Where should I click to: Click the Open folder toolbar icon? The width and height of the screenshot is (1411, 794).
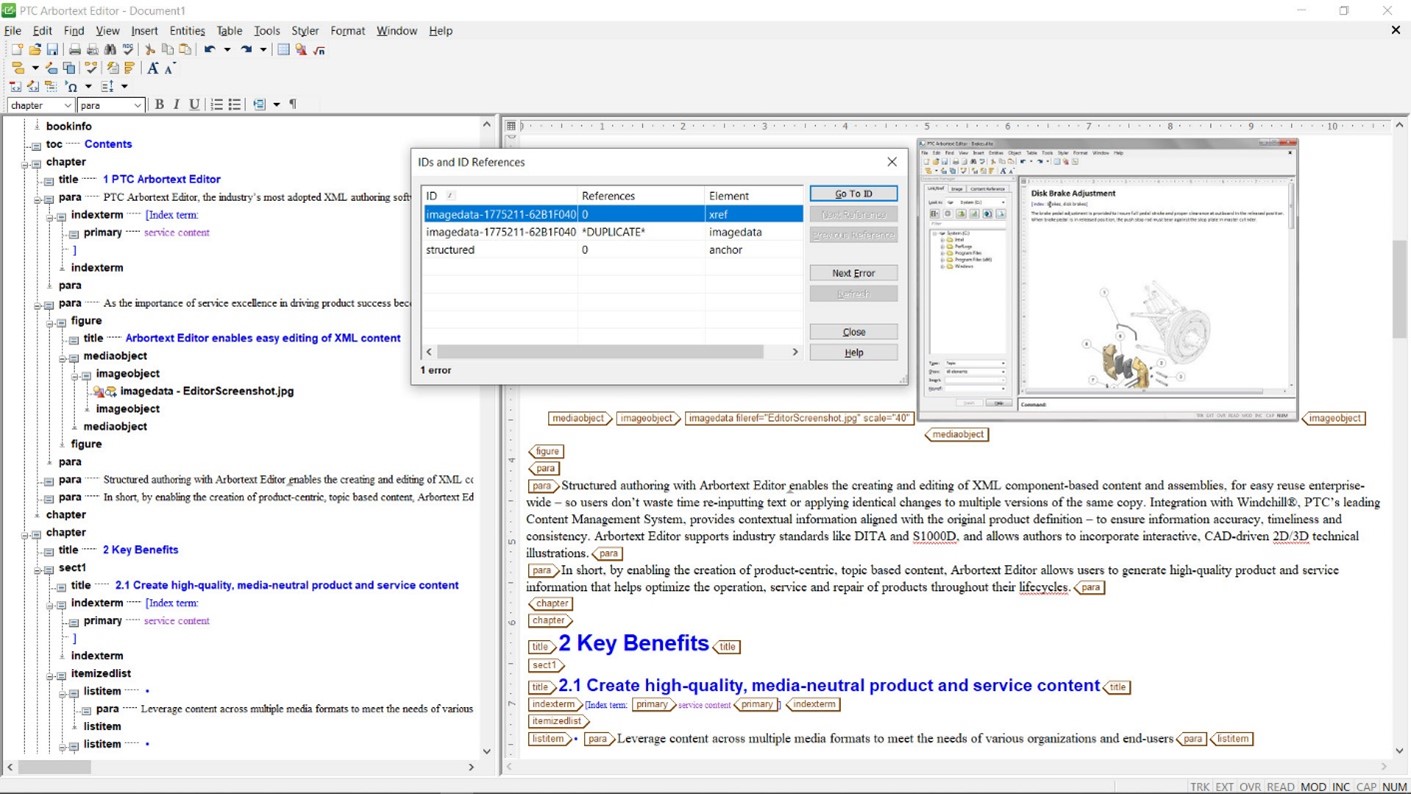[x=35, y=49]
